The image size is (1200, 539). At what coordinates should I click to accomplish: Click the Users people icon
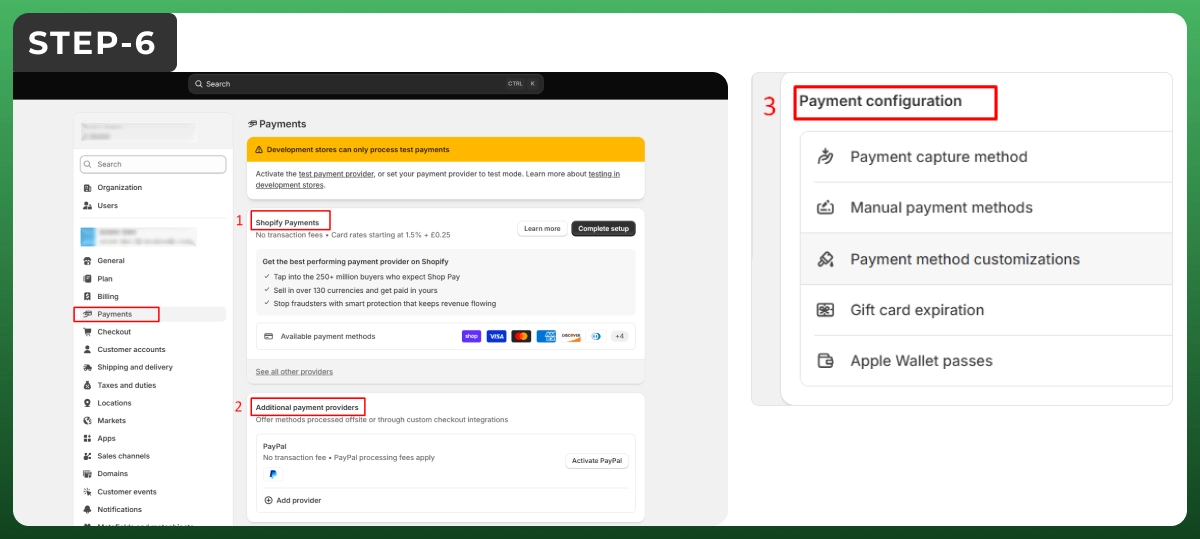tap(88, 206)
